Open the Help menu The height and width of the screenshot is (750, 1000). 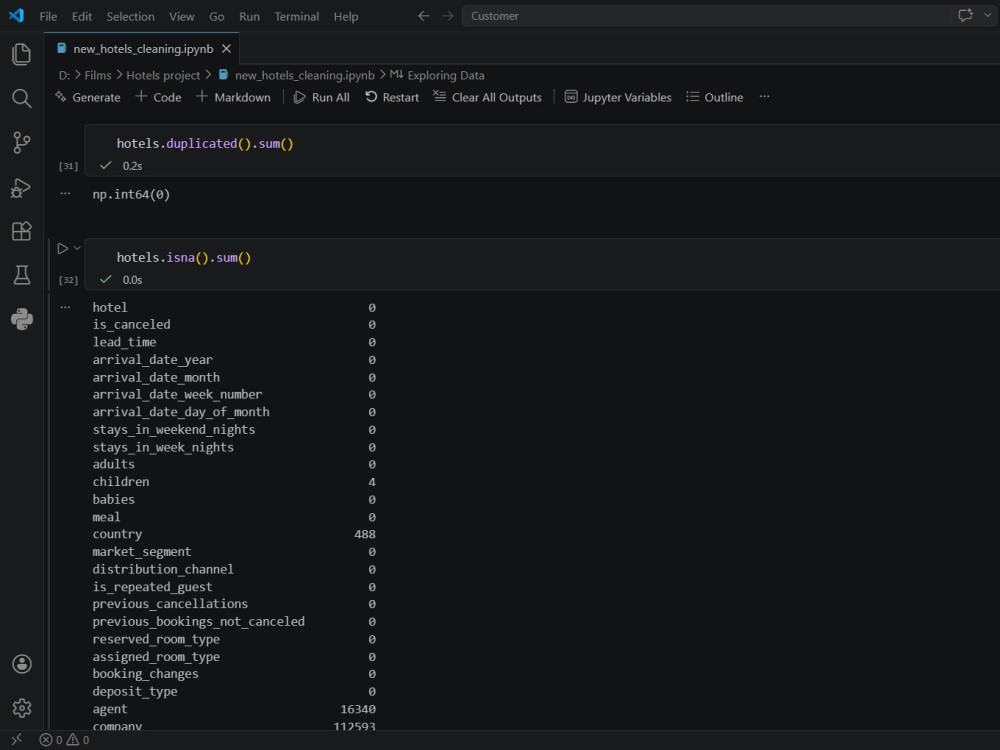tap(346, 17)
